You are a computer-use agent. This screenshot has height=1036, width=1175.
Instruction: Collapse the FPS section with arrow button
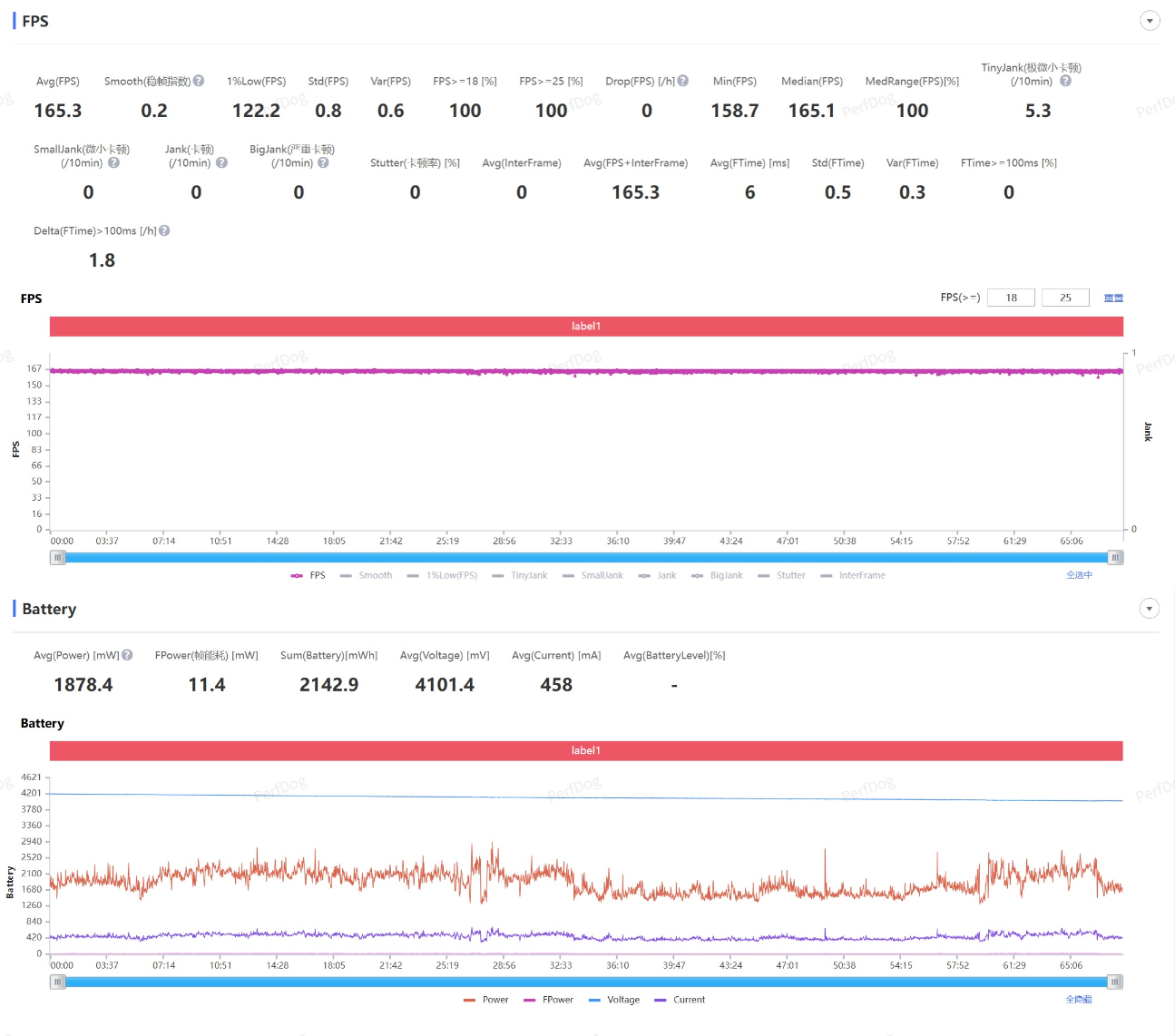1150,21
